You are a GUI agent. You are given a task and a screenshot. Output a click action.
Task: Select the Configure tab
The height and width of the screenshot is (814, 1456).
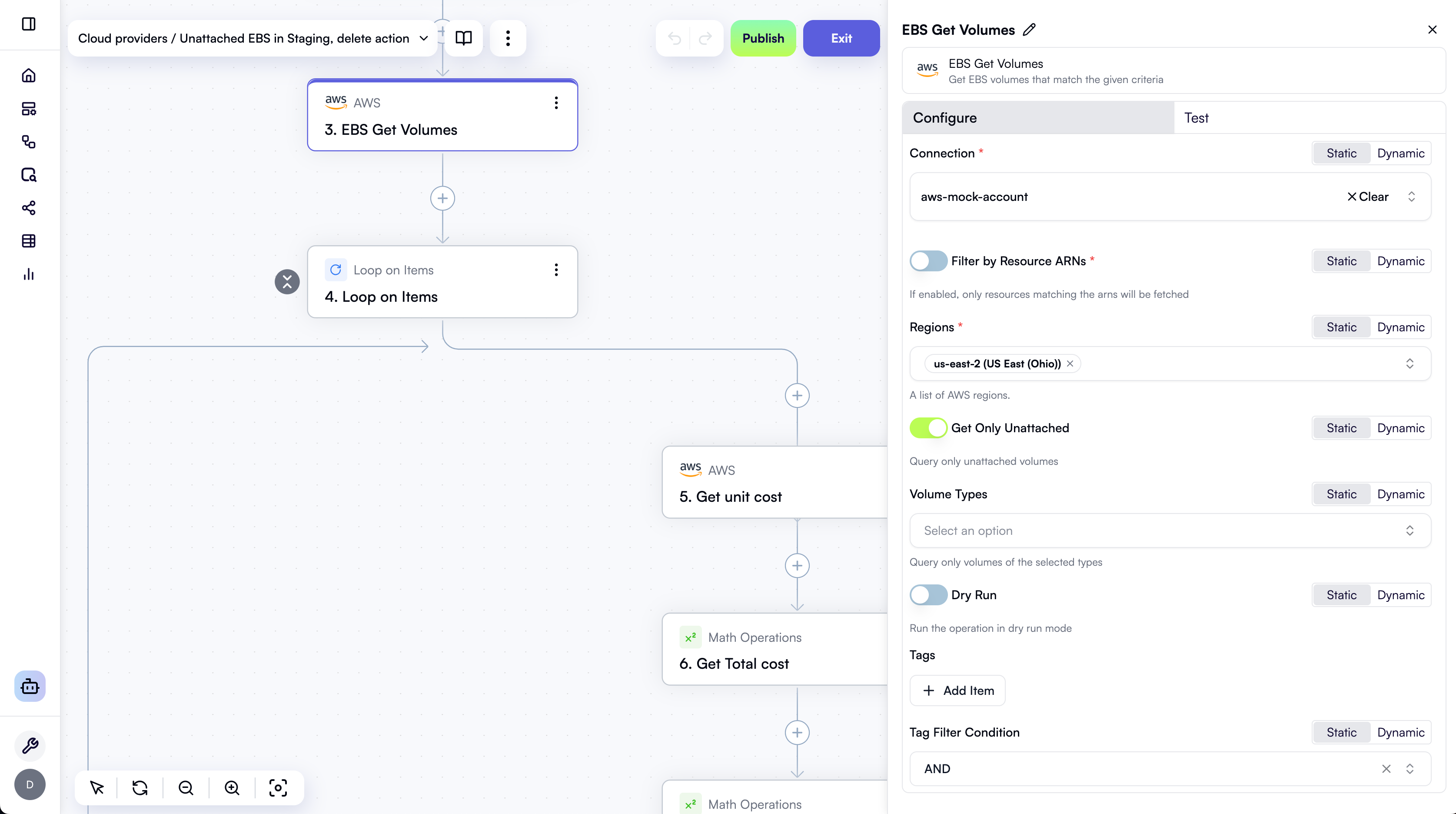[944, 118]
